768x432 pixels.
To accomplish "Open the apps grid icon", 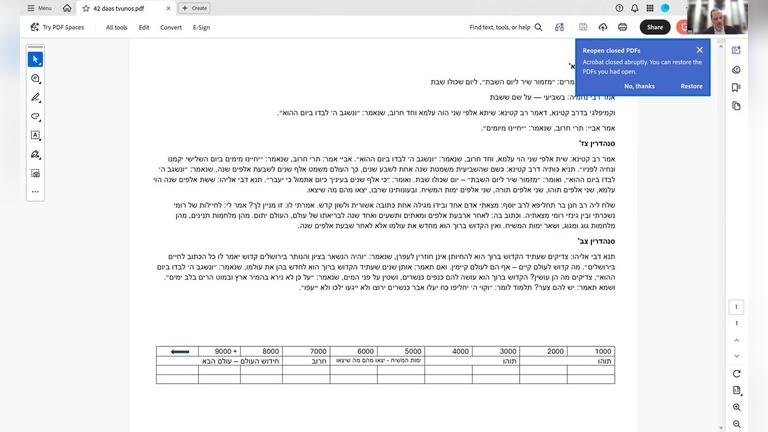I will [649, 8].
